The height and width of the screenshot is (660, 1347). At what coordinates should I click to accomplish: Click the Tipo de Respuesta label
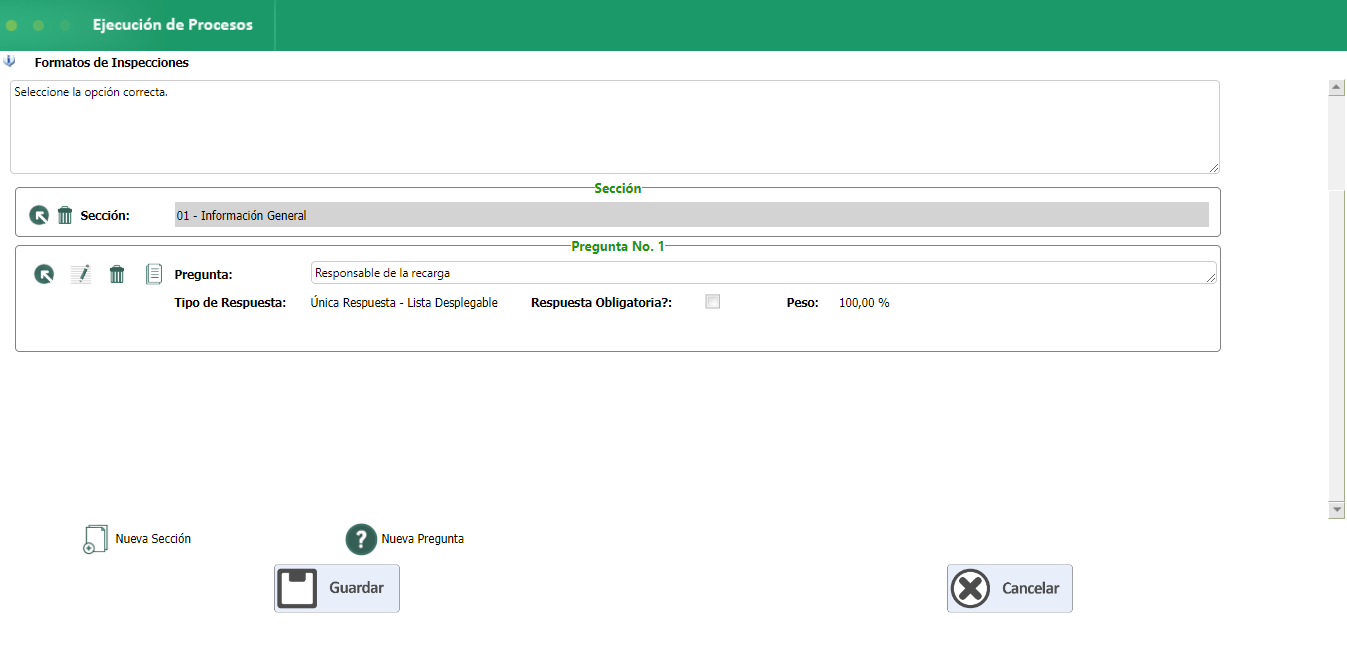pos(230,303)
